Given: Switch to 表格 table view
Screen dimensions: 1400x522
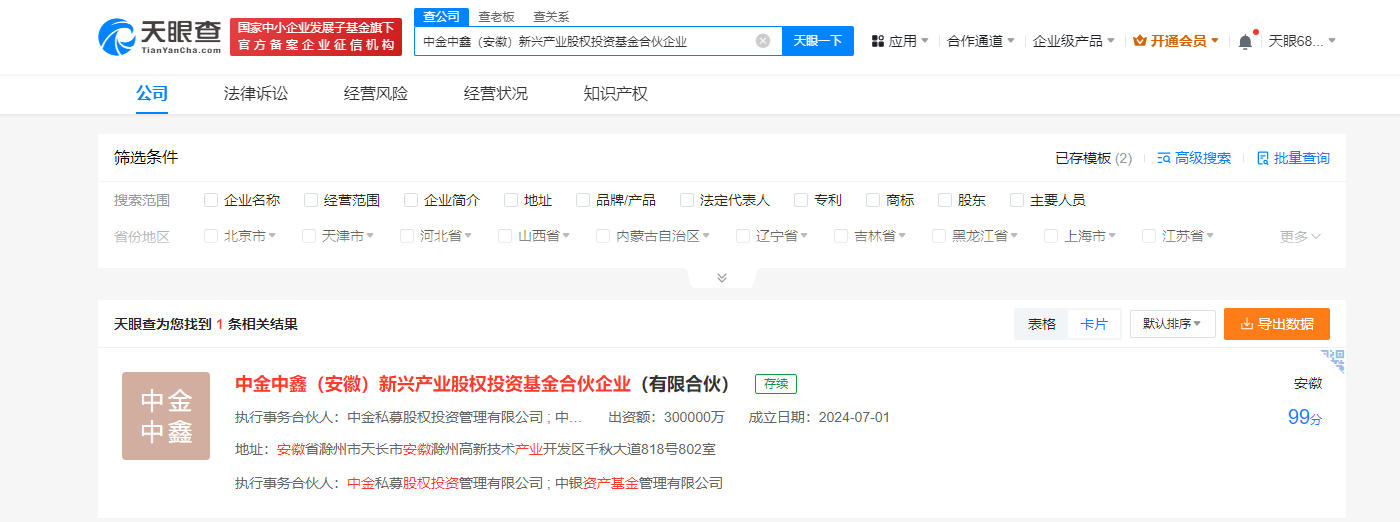Looking at the screenshot, I should (x=1042, y=324).
